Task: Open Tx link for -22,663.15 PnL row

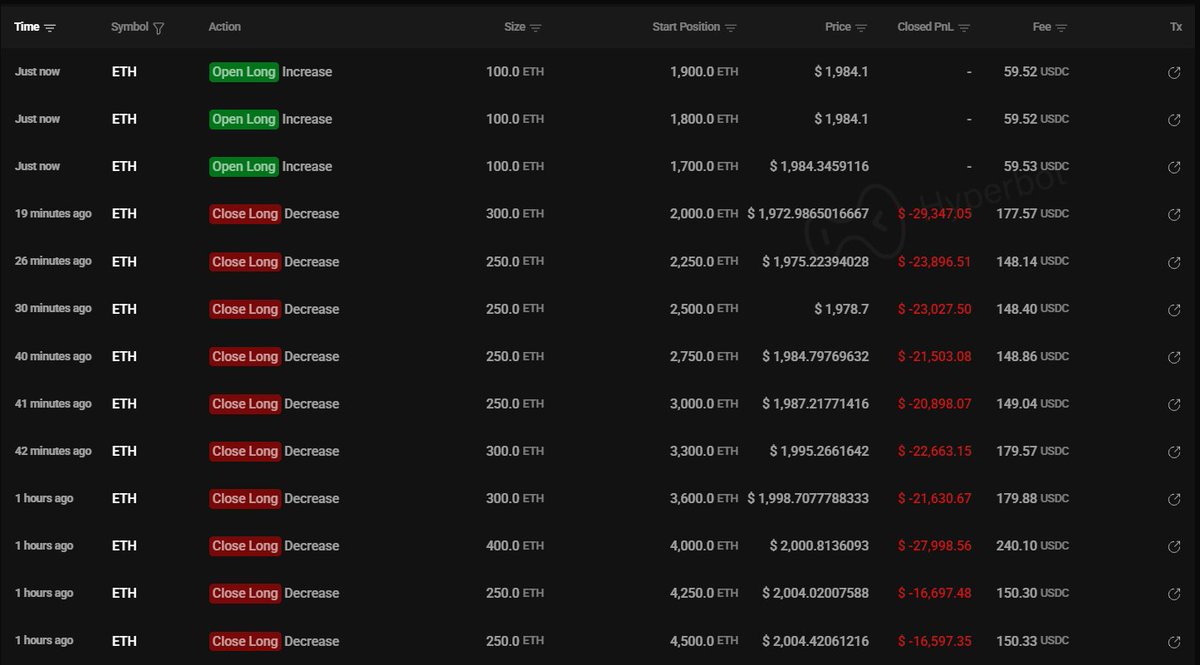Action: pos(1174,452)
